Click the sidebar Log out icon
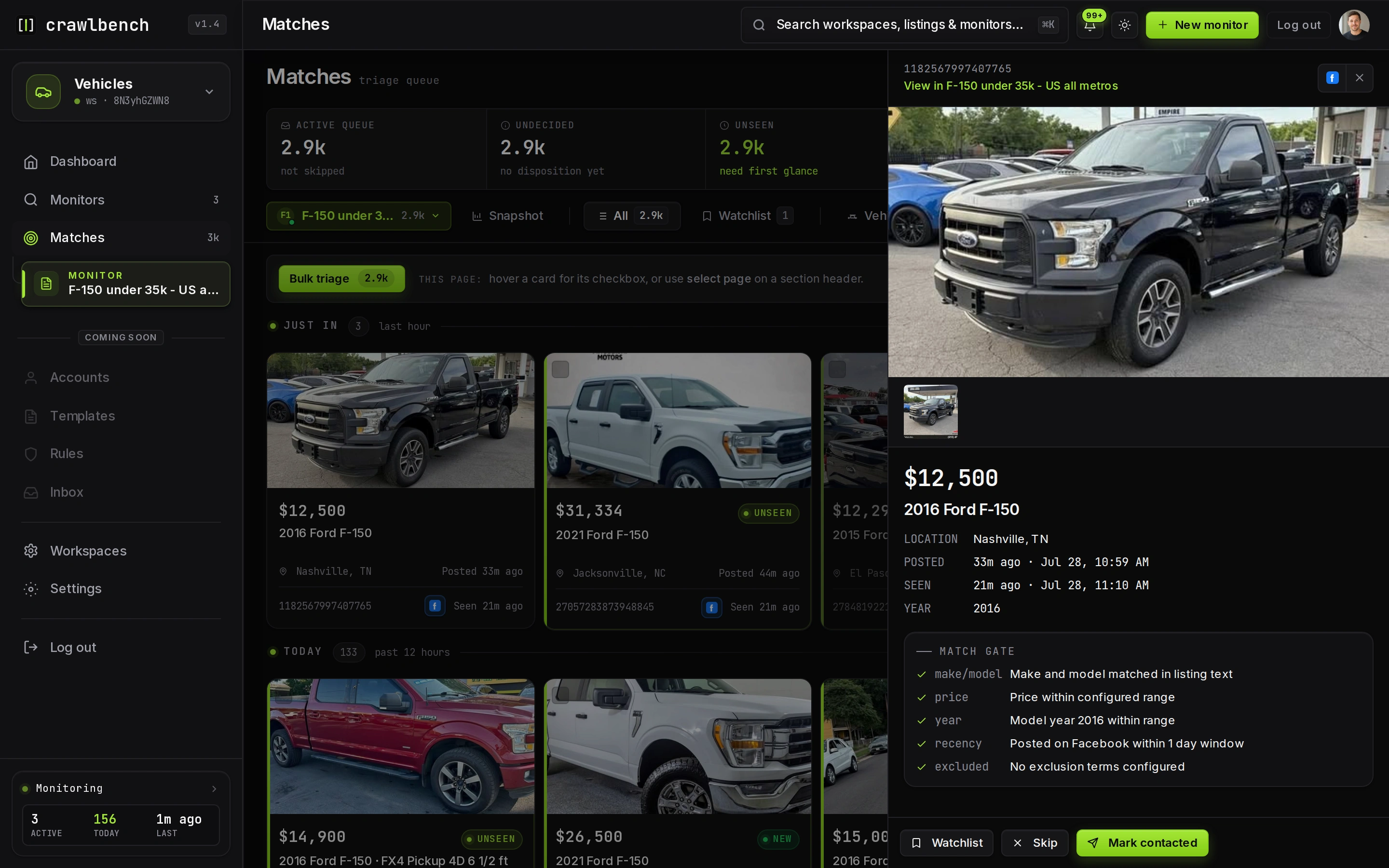Viewport: 1389px width, 868px height. pyautogui.click(x=31, y=648)
